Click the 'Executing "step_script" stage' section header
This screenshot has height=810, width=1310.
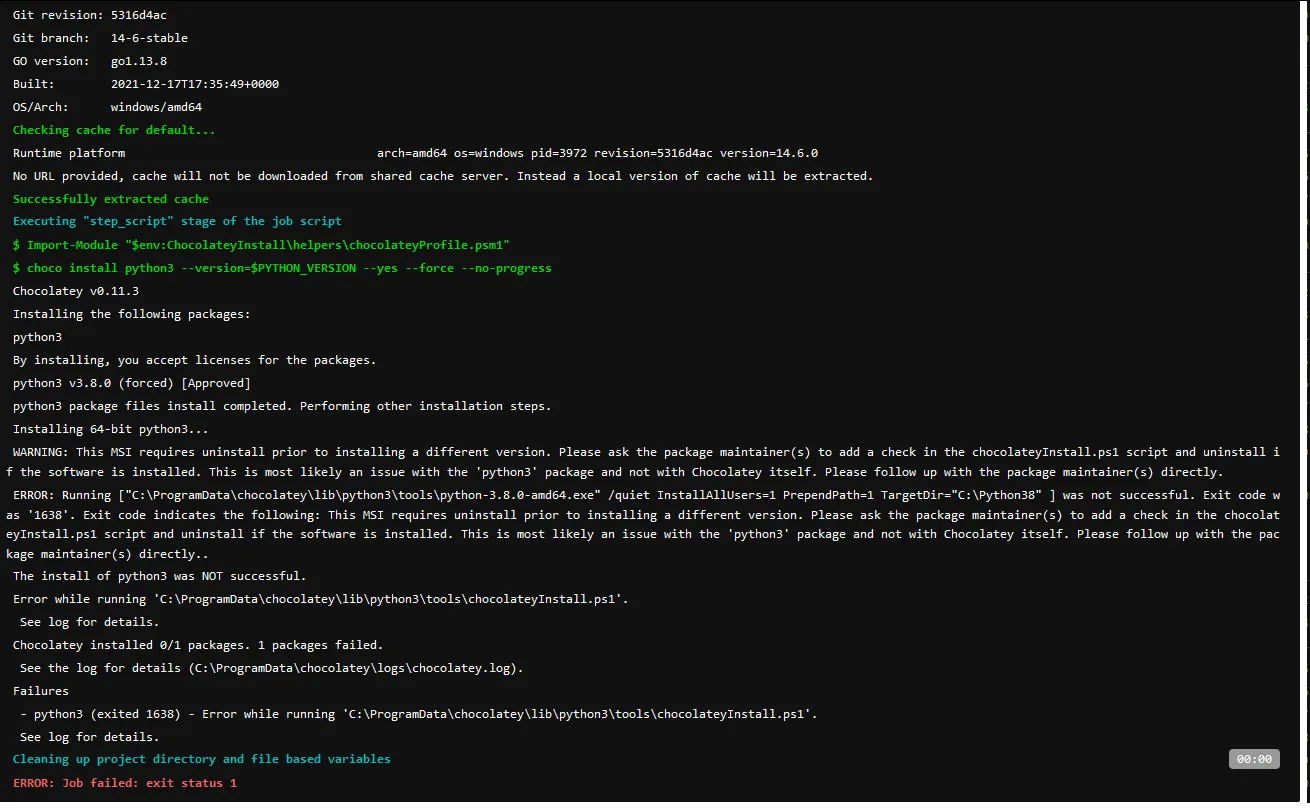pos(177,221)
